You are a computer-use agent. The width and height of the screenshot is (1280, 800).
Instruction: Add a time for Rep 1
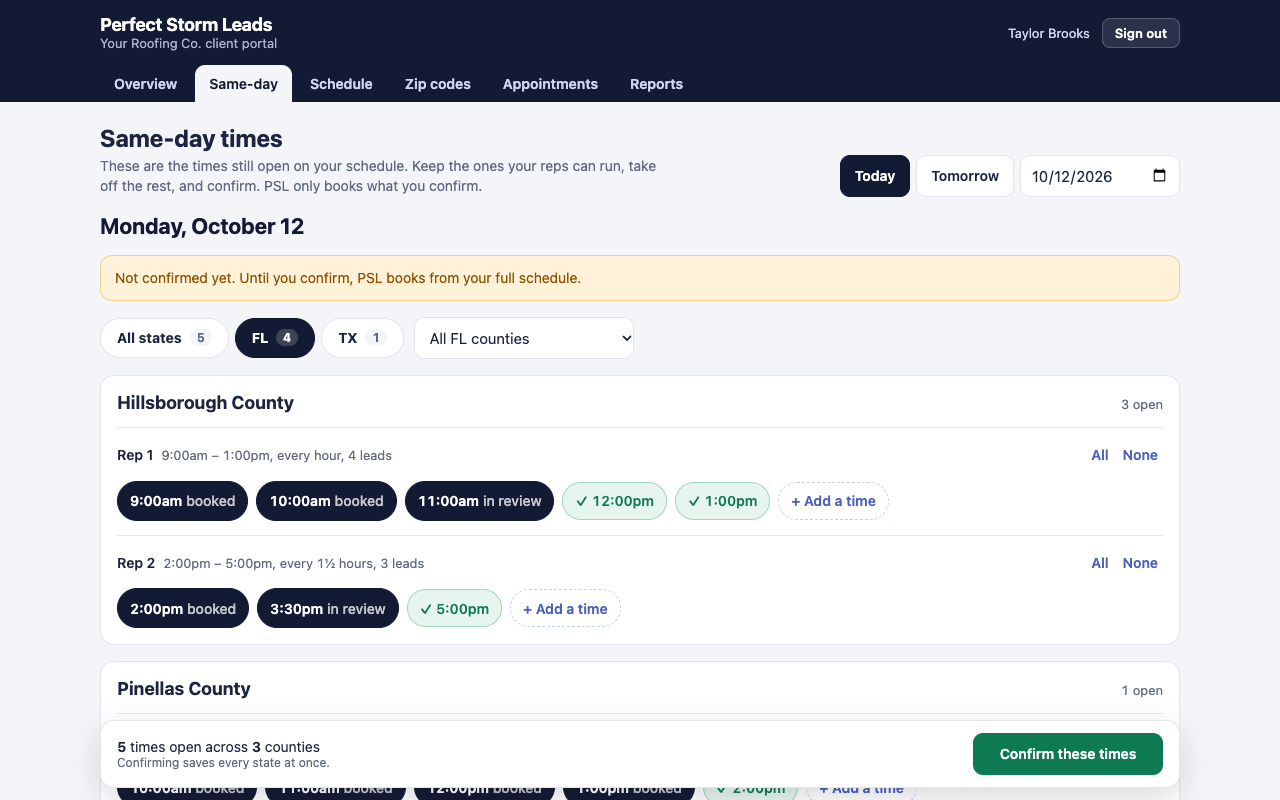pos(833,501)
